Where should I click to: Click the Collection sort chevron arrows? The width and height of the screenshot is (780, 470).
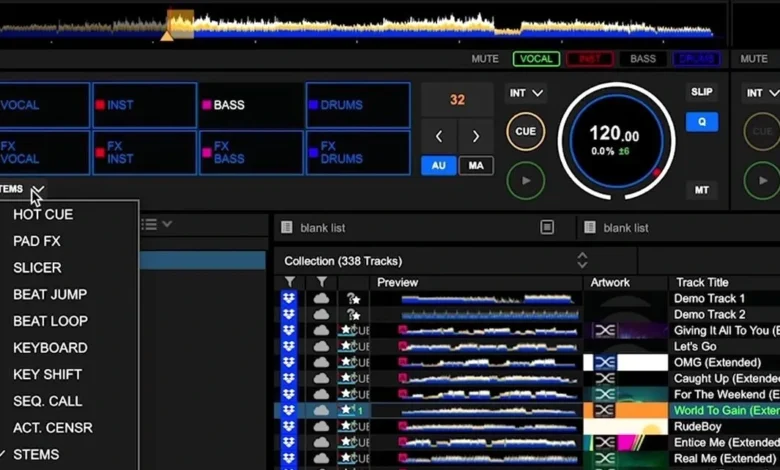[582, 260]
